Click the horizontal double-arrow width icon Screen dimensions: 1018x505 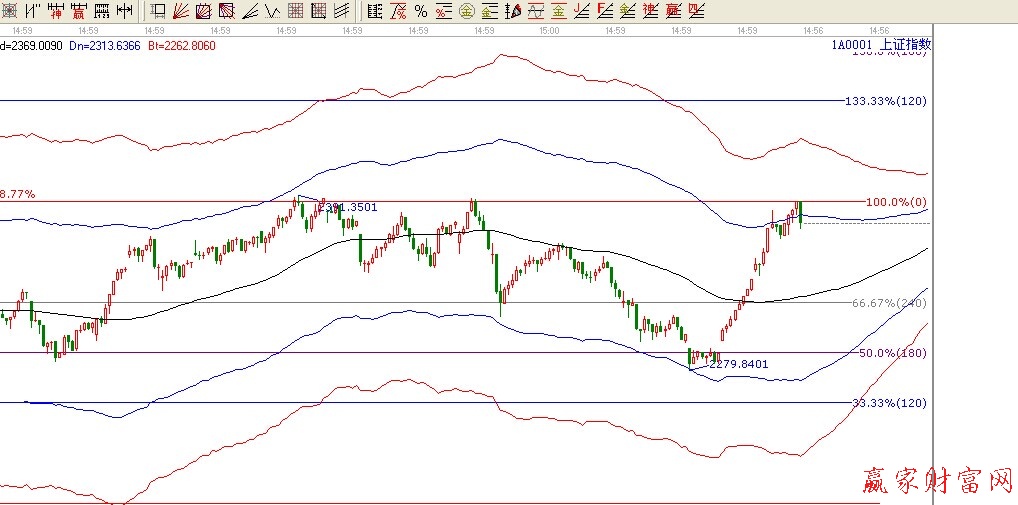pyautogui.click(x=124, y=11)
